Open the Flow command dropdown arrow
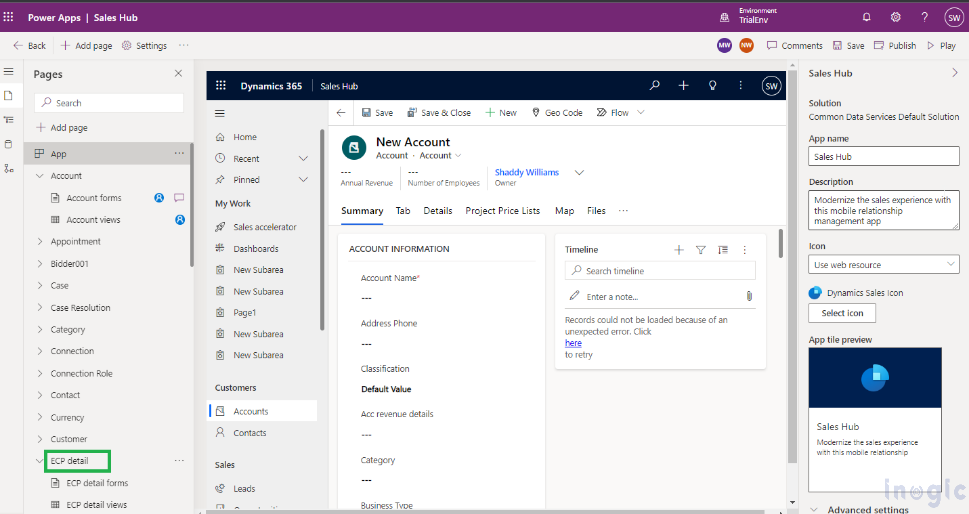 coord(641,112)
